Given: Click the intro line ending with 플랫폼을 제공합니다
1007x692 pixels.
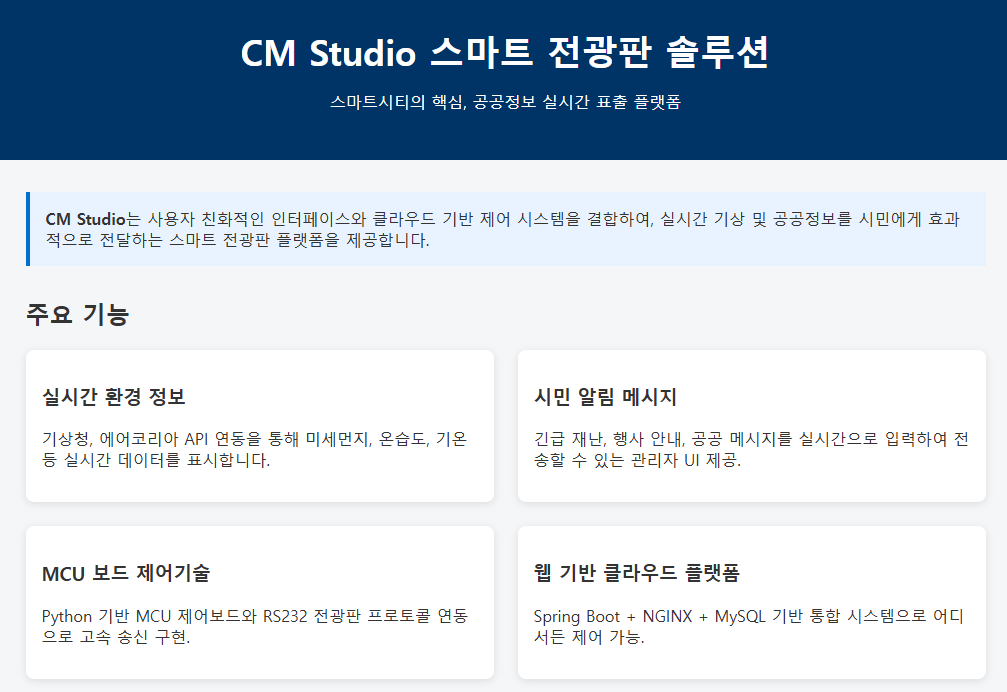Looking at the screenshot, I should [x=237, y=241].
